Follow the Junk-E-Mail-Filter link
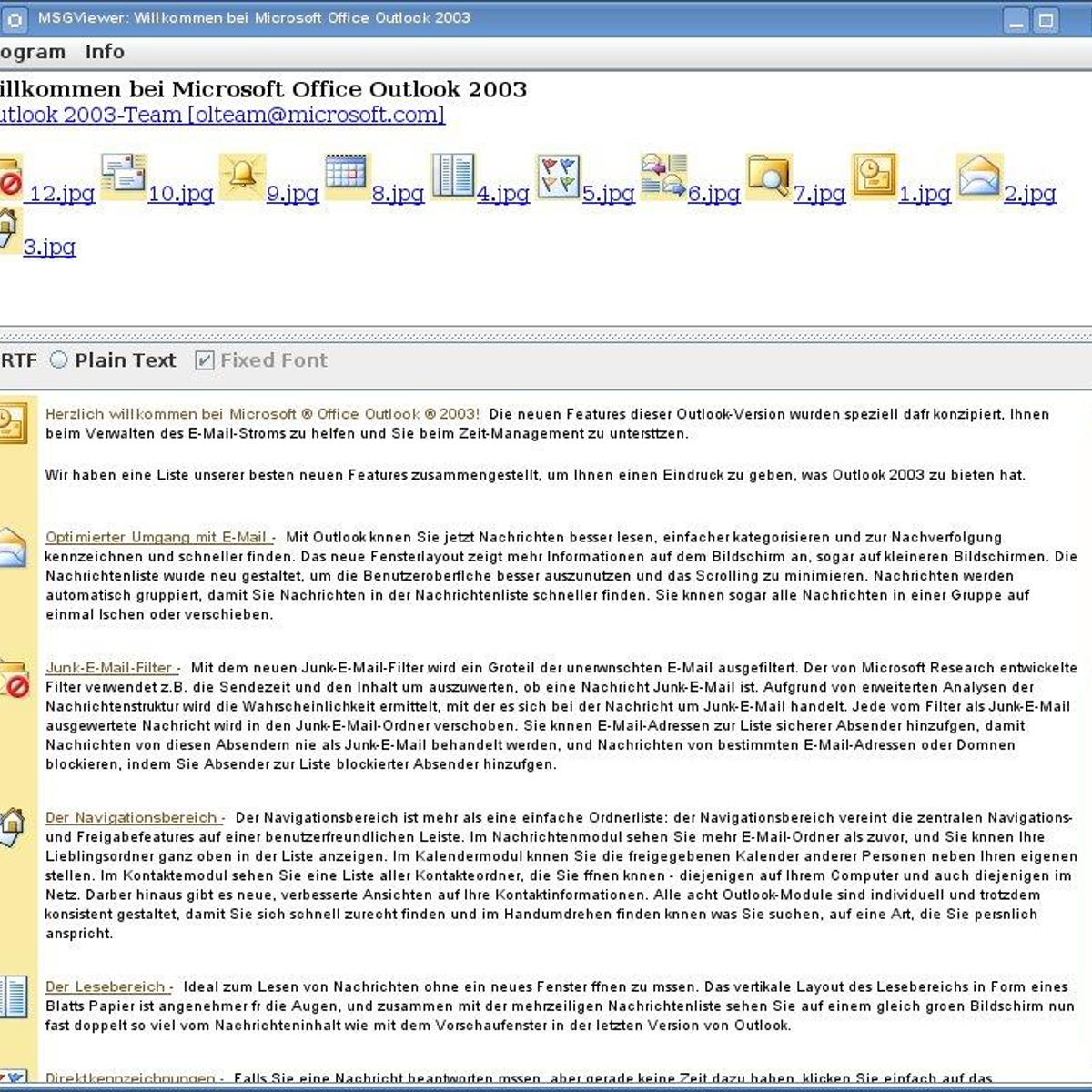 point(113,667)
